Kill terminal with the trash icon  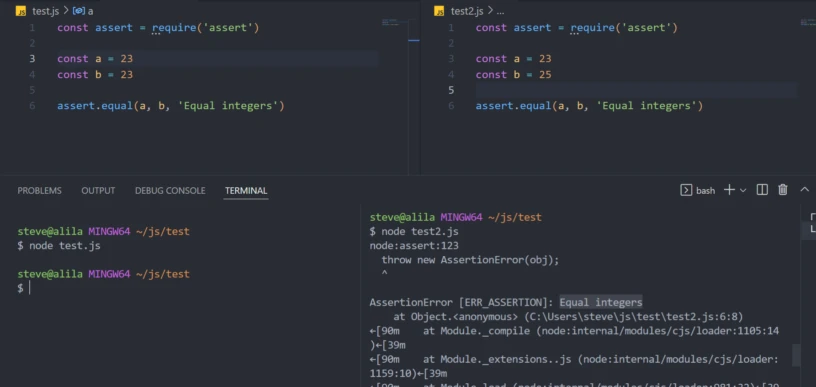coord(783,190)
